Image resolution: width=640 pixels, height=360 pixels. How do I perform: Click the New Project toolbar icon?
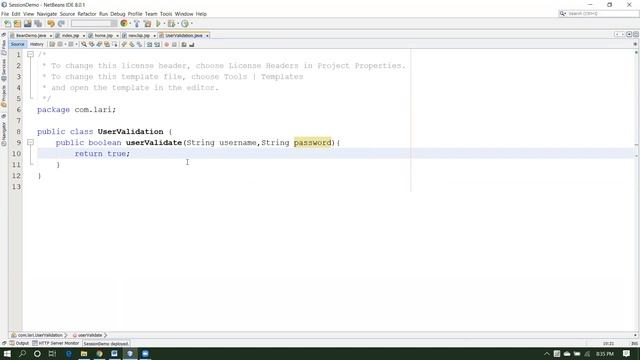pyautogui.click(x=18, y=24)
